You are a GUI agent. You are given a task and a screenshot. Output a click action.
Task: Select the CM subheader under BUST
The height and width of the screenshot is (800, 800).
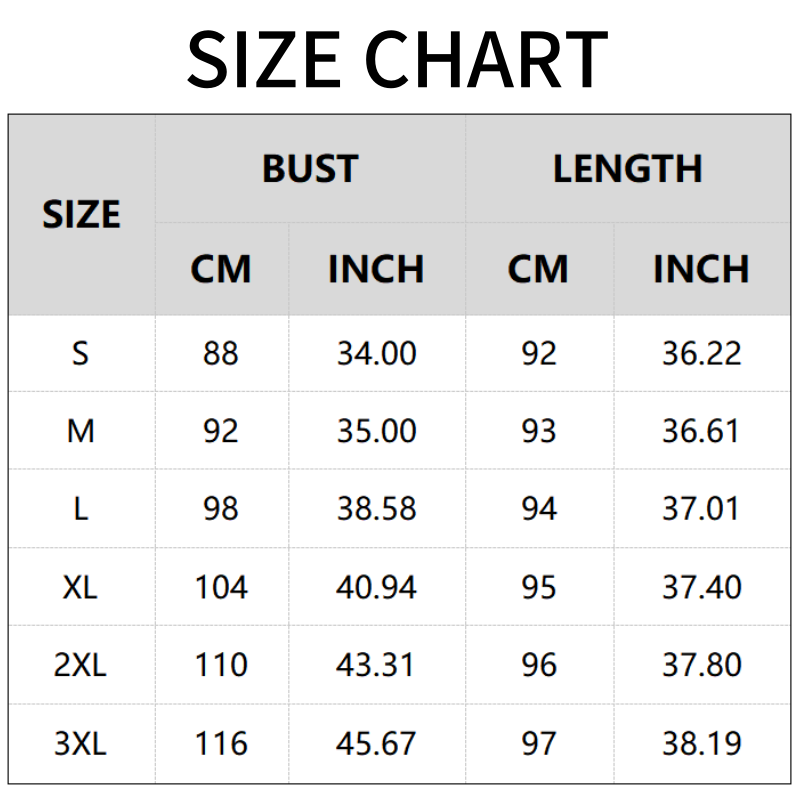point(221,269)
